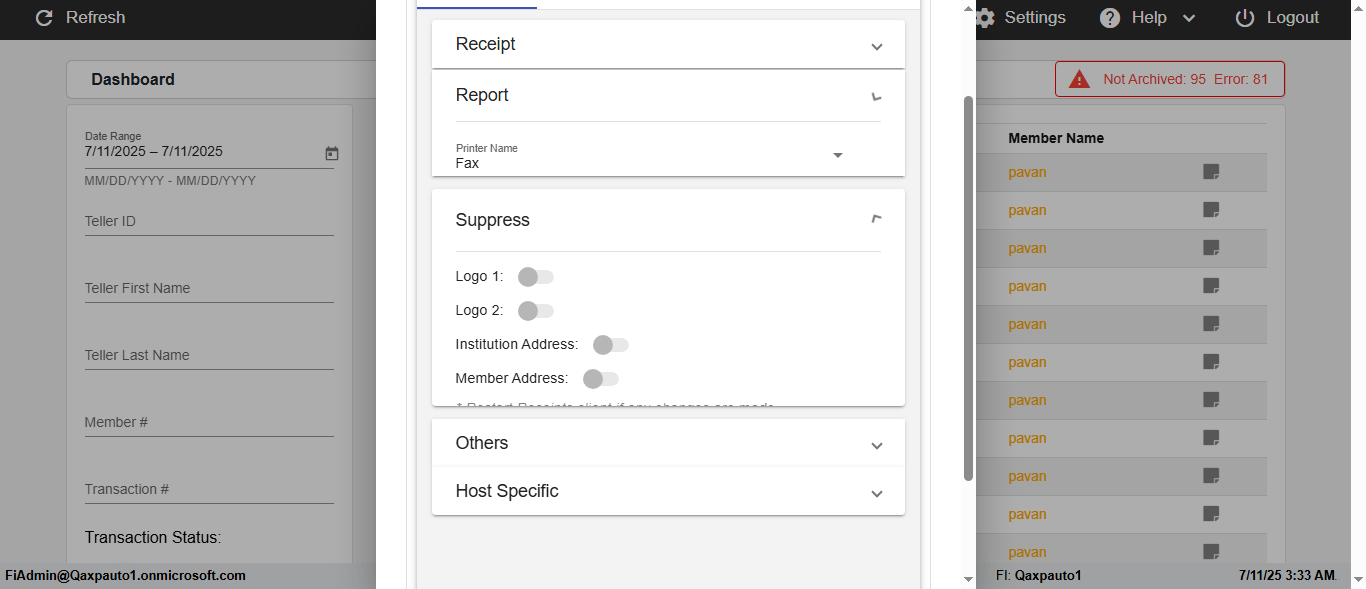1366x589 pixels.
Task: Click the note icon in first pavan row
Action: [1211, 172]
